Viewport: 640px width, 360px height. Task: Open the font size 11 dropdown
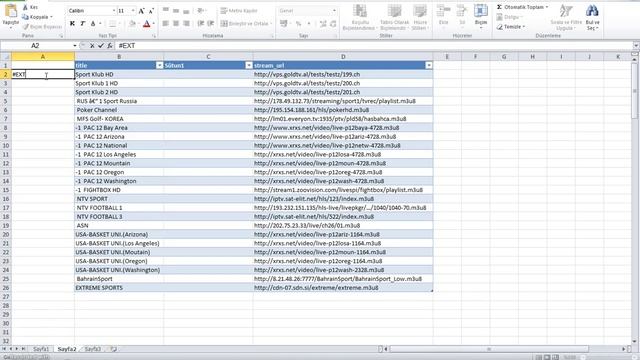tap(133, 11)
